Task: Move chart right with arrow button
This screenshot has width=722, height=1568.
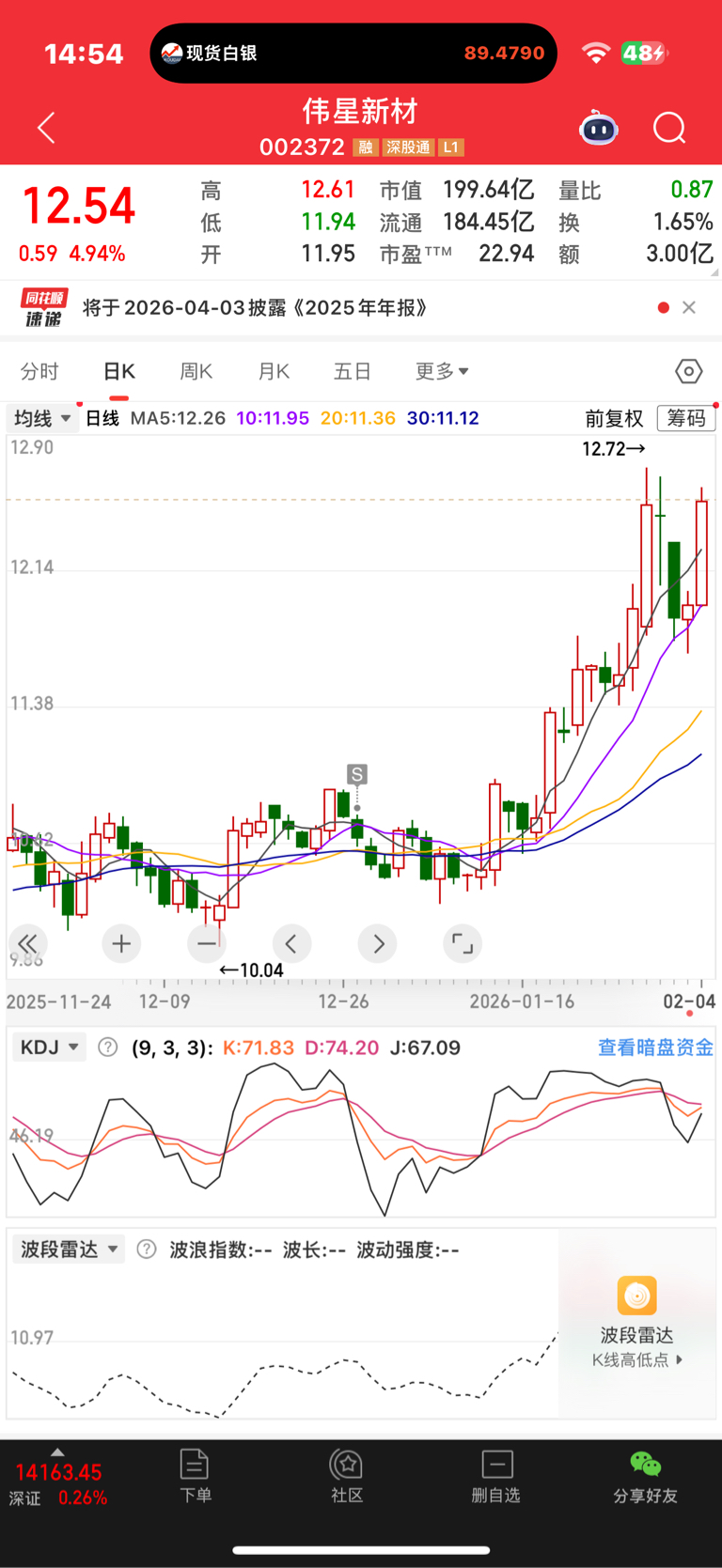Action: (378, 943)
